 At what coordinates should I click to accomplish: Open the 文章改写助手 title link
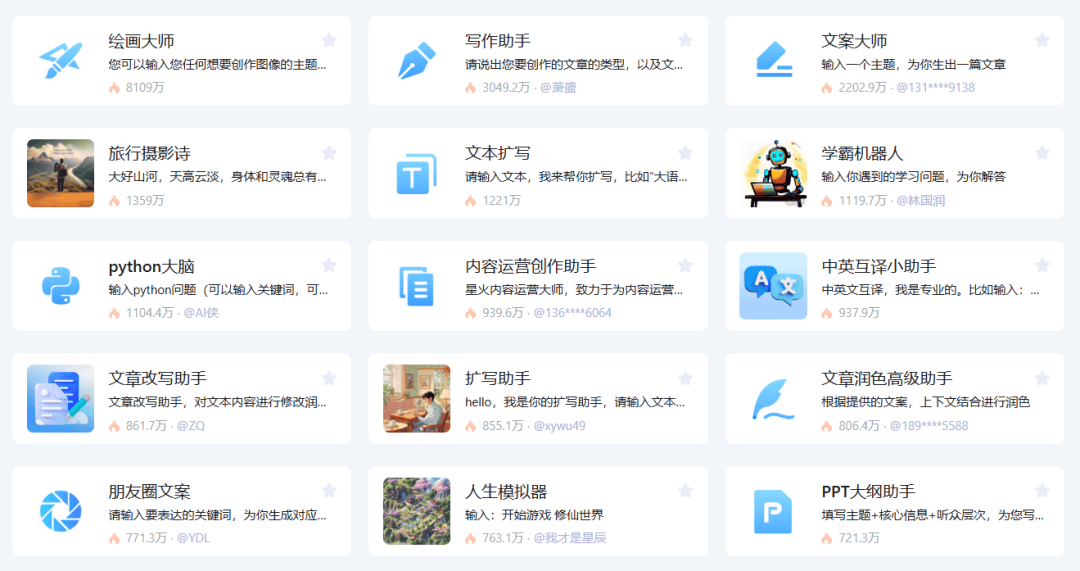pos(157,379)
